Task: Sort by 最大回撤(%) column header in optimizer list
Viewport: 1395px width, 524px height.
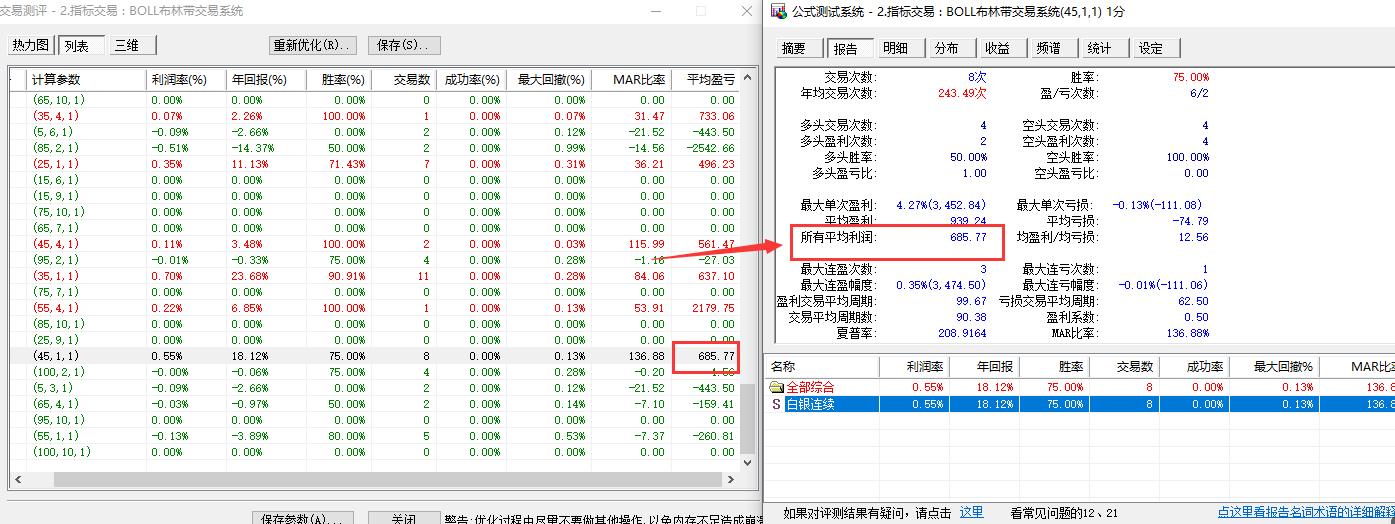Action: point(548,79)
